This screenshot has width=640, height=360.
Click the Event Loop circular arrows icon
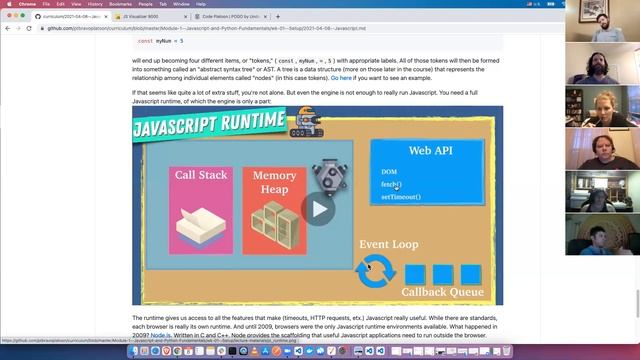point(376,271)
